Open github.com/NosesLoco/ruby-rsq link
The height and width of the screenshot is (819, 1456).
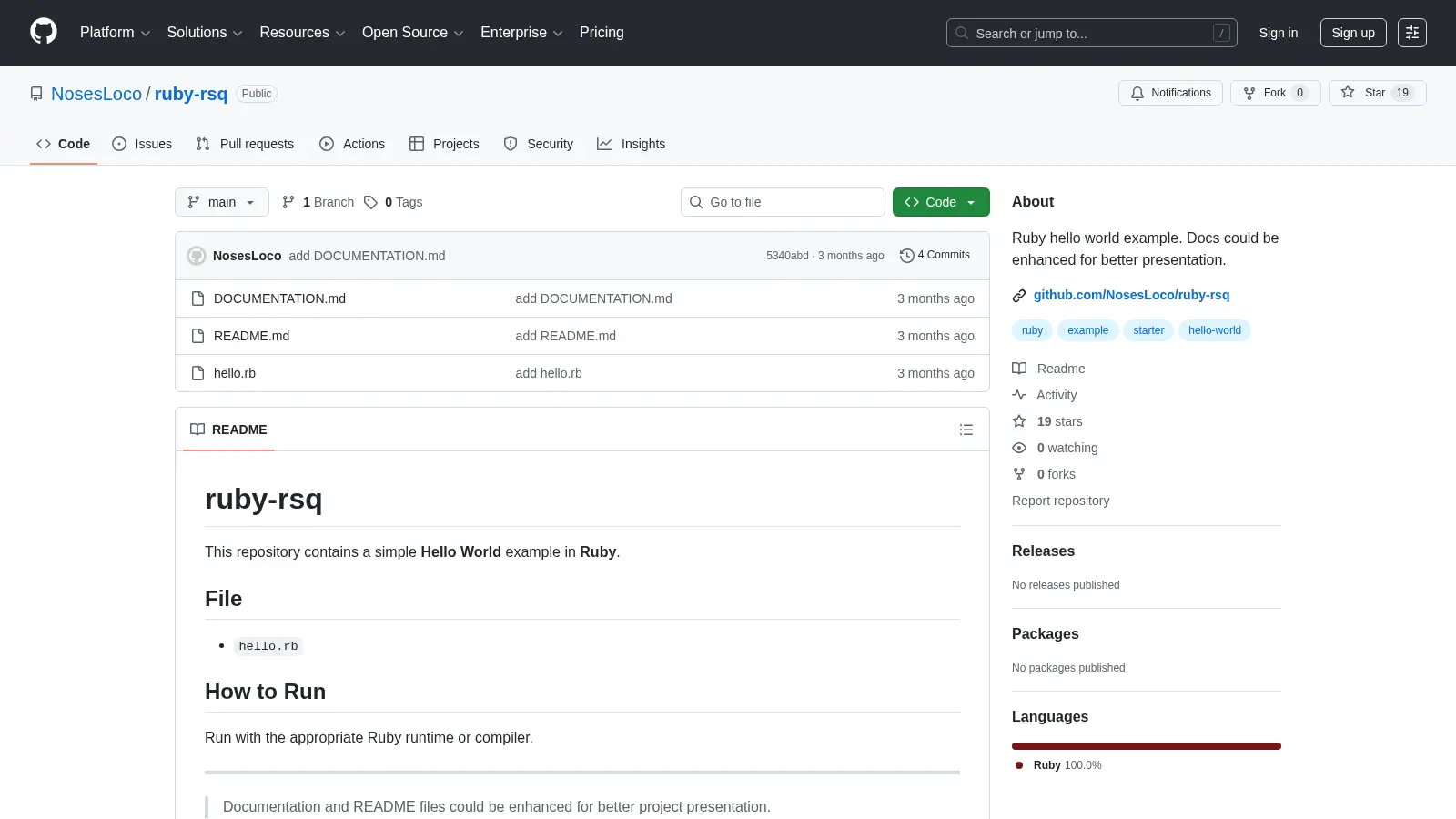tap(1131, 295)
